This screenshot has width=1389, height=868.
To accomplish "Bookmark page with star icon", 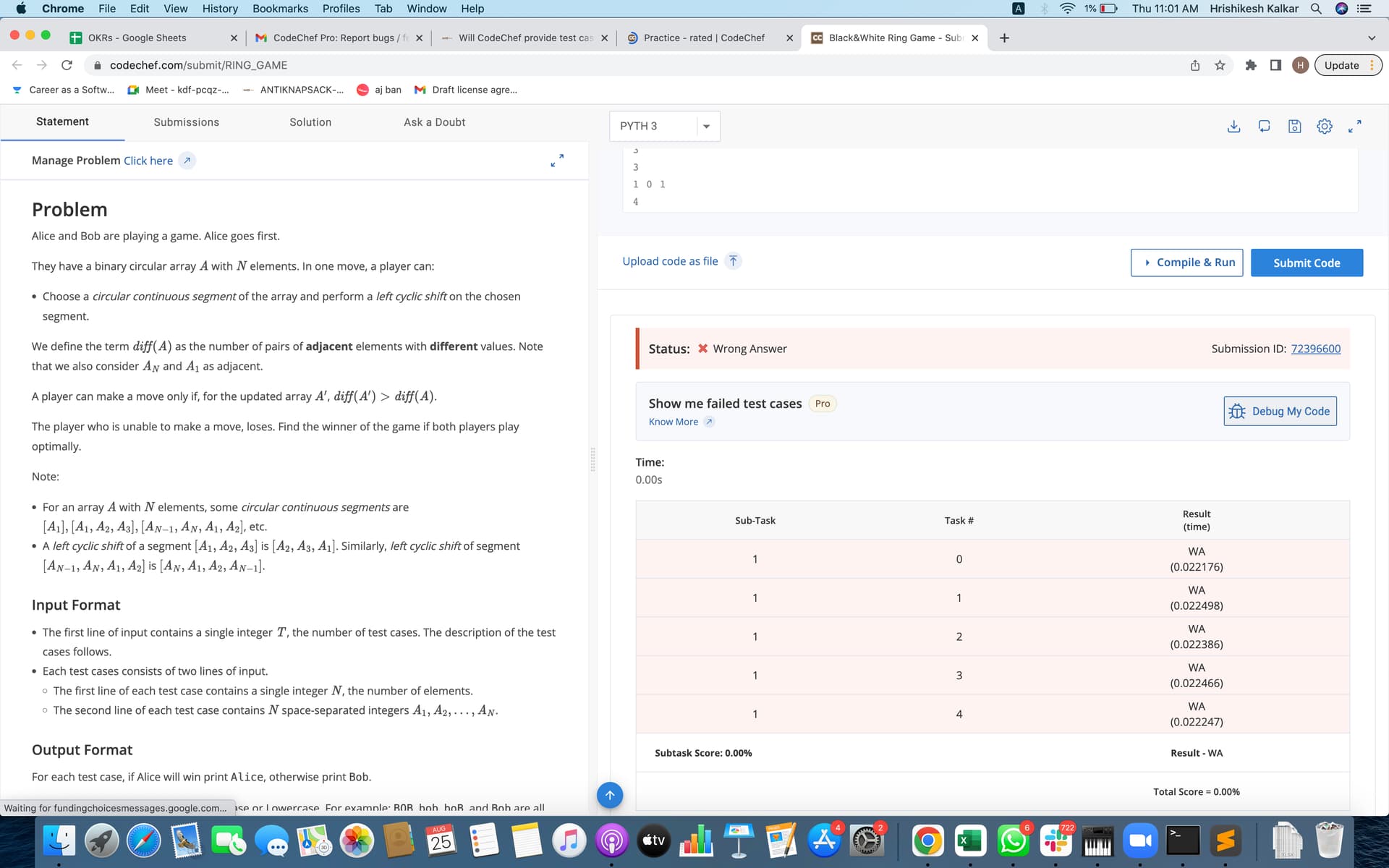I will click(1220, 65).
